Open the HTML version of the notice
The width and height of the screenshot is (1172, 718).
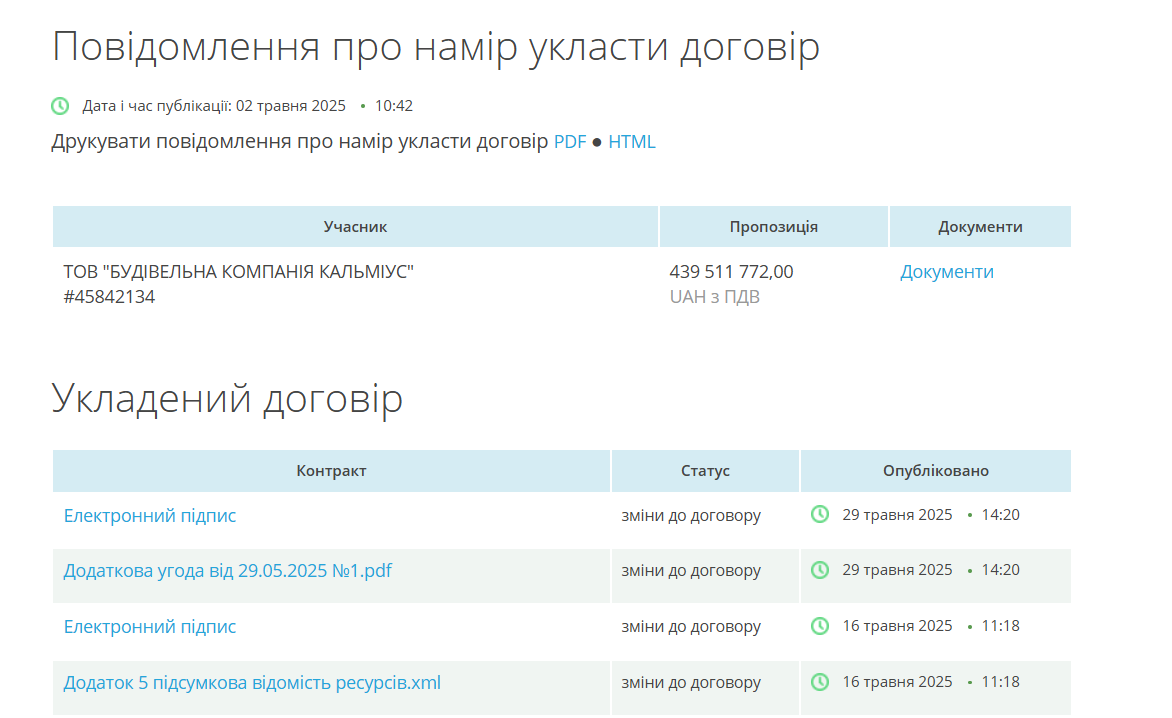pyautogui.click(x=632, y=142)
